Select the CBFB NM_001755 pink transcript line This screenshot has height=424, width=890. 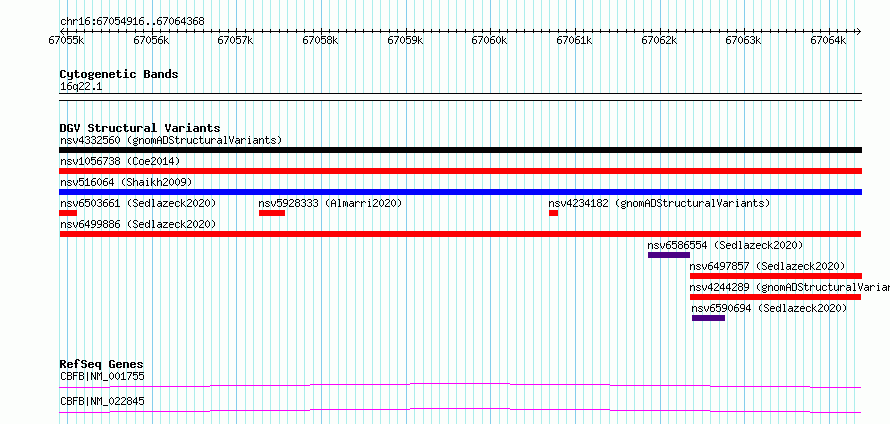click(460, 385)
